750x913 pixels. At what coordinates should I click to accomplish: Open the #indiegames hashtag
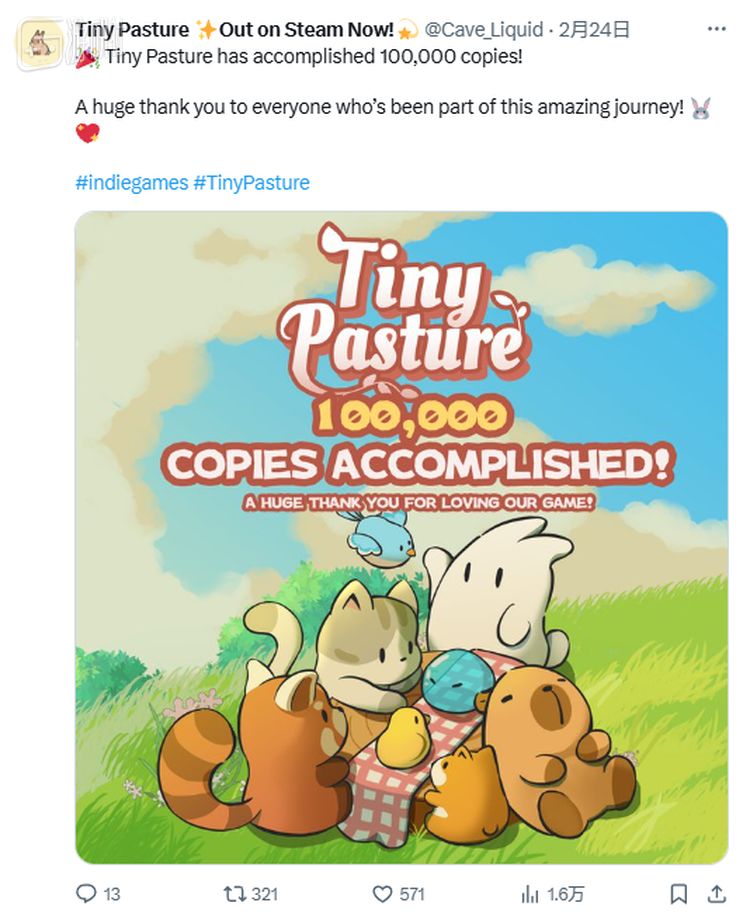click(x=131, y=182)
